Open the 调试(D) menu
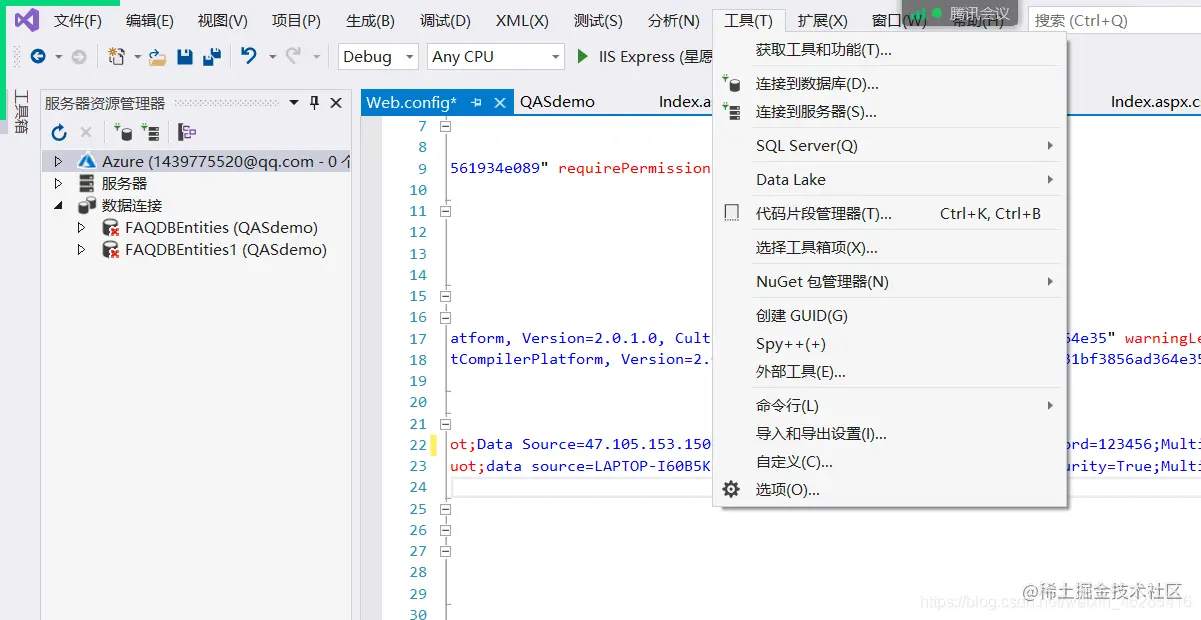 [x=445, y=20]
